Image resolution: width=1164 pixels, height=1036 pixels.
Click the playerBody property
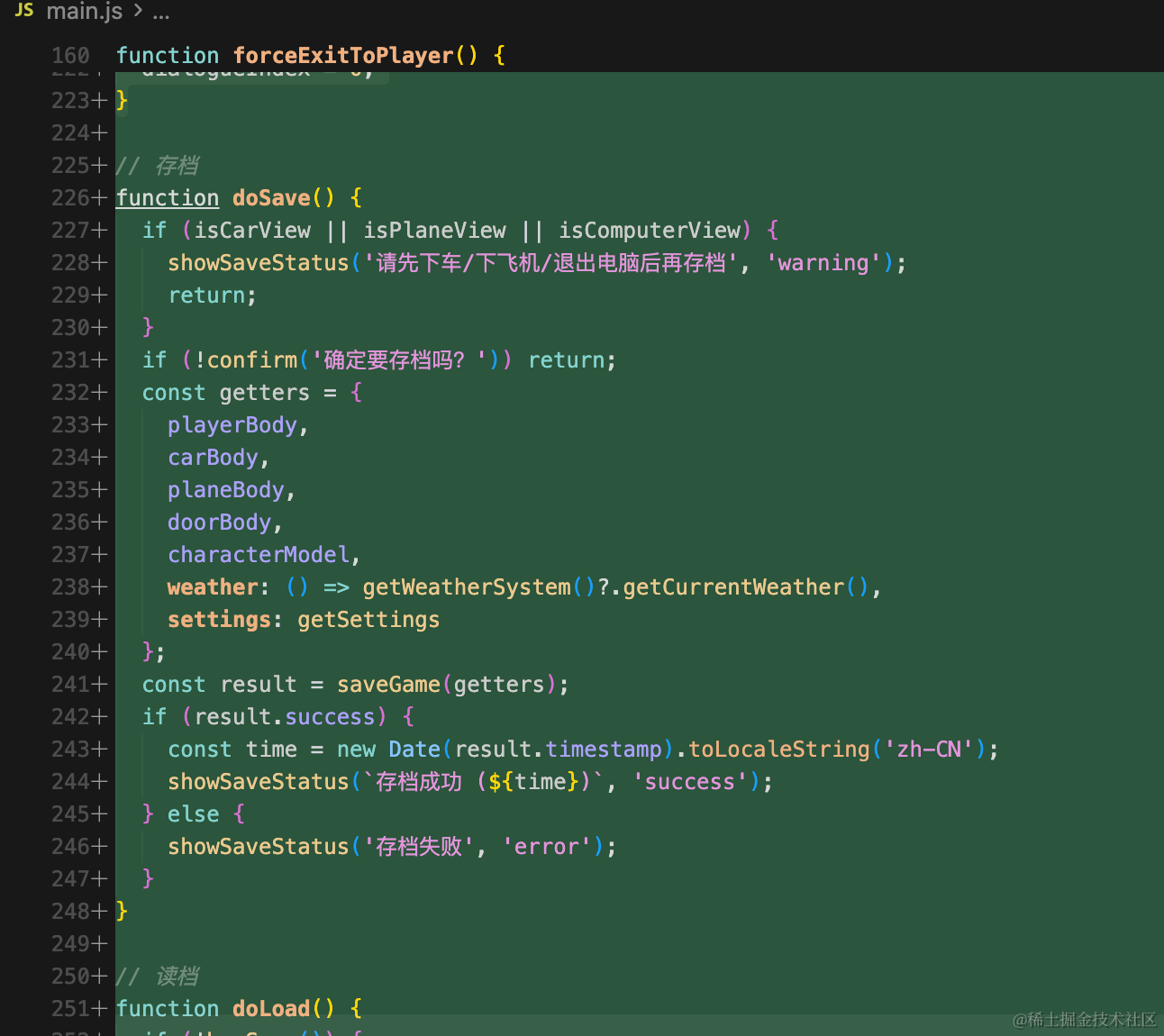(x=232, y=424)
